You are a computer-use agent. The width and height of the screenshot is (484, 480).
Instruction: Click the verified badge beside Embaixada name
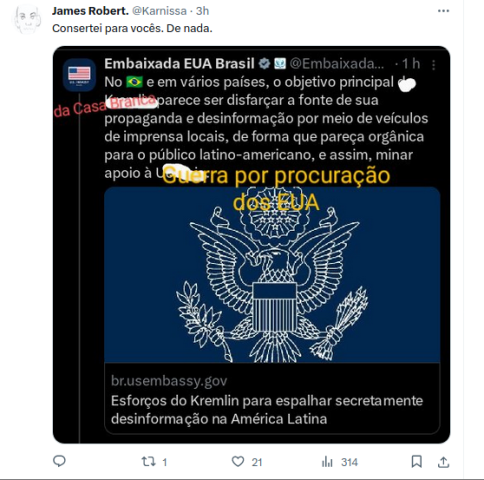click(x=264, y=64)
